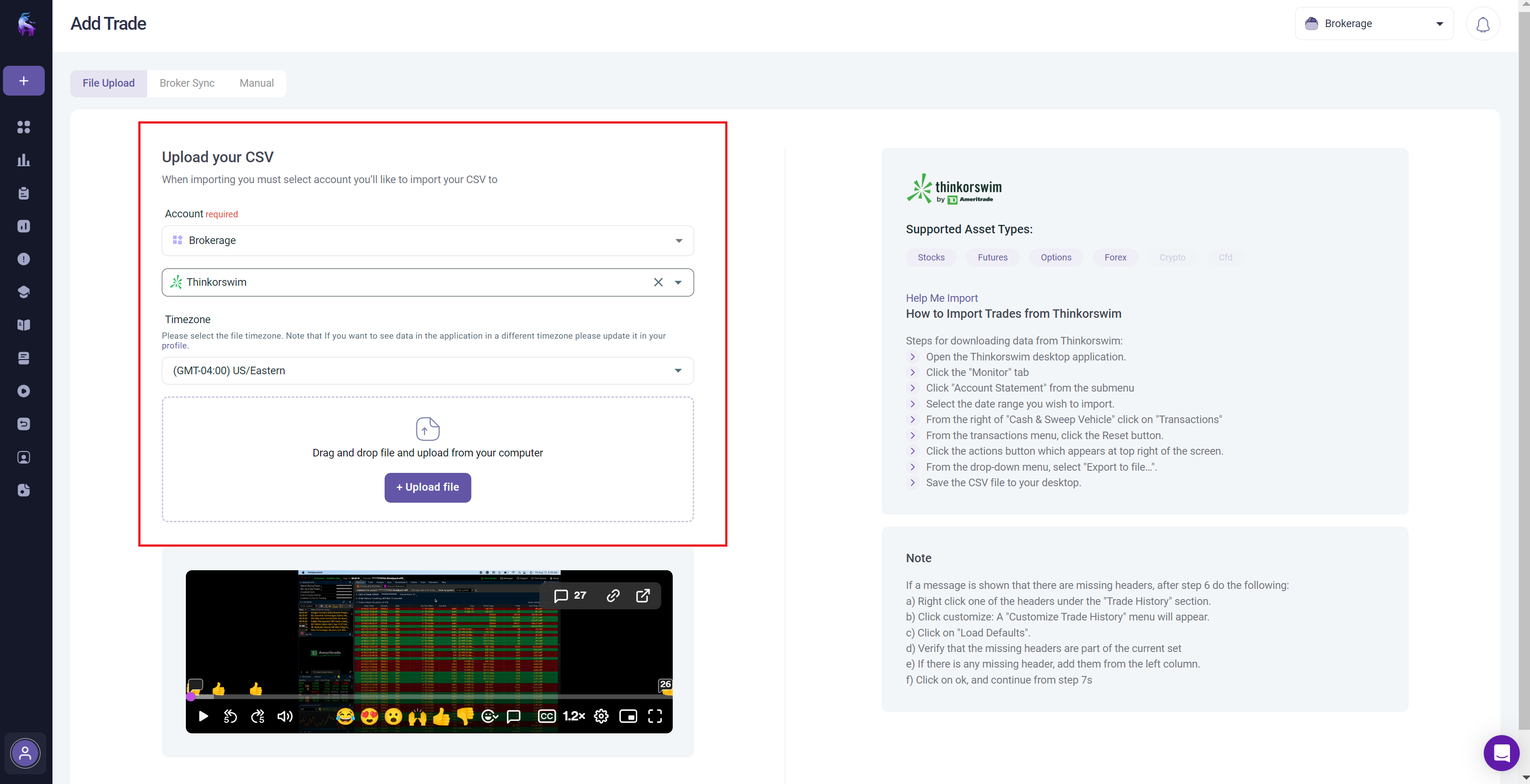This screenshot has width=1530, height=784.
Task: Click the Upload file button
Action: (427, 487)
